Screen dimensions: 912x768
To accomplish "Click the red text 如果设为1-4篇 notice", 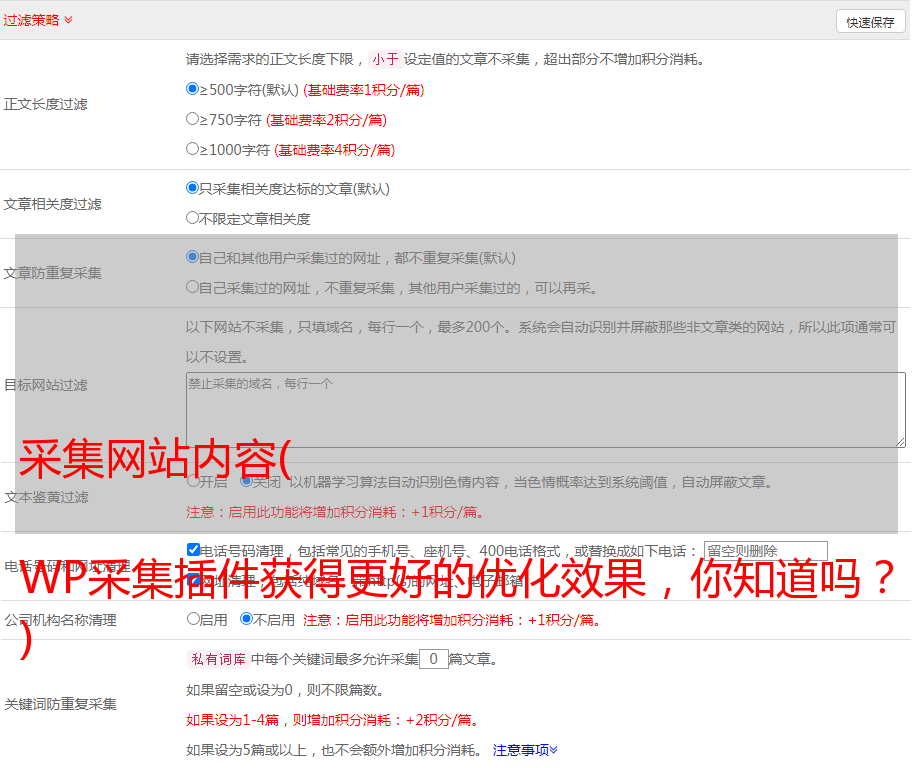I will click(334, 720).
